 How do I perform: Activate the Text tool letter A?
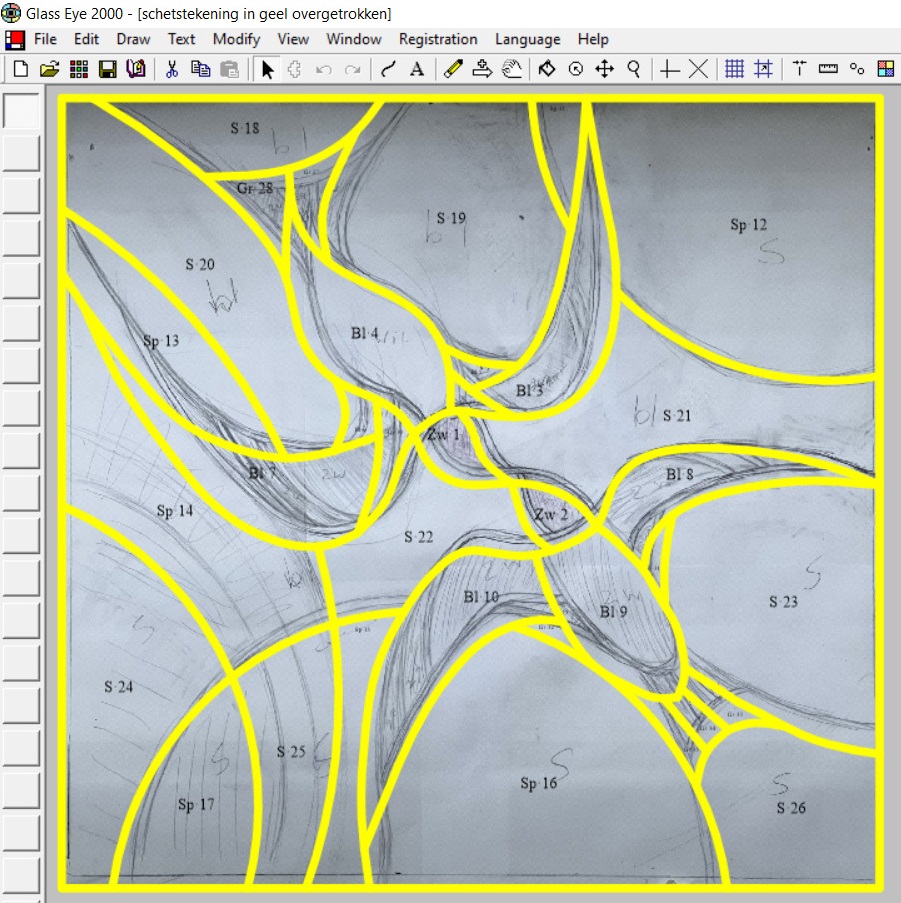[x=417, y=69]
